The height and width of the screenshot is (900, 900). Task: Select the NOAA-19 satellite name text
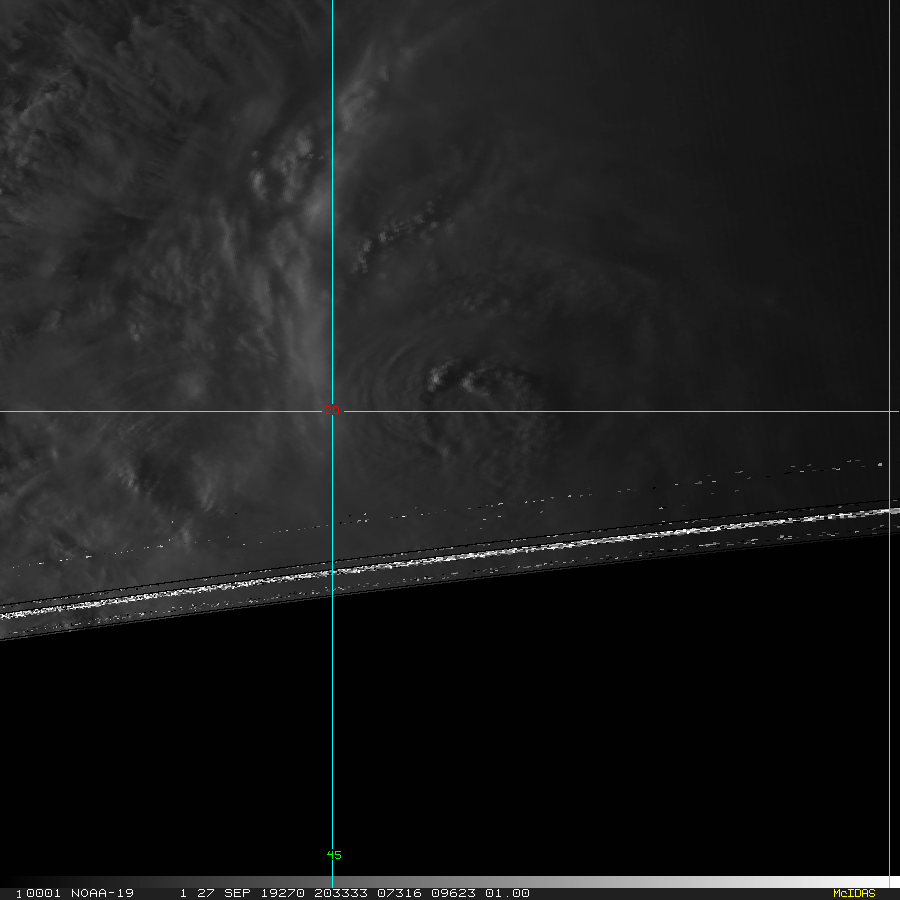[102, 893]
